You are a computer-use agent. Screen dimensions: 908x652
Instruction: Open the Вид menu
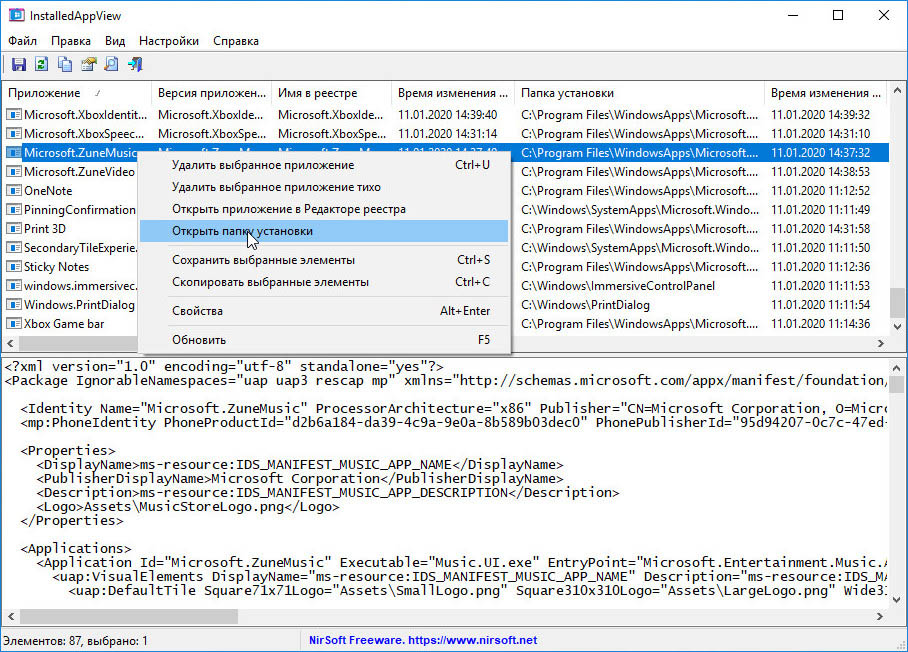[115, 41]
